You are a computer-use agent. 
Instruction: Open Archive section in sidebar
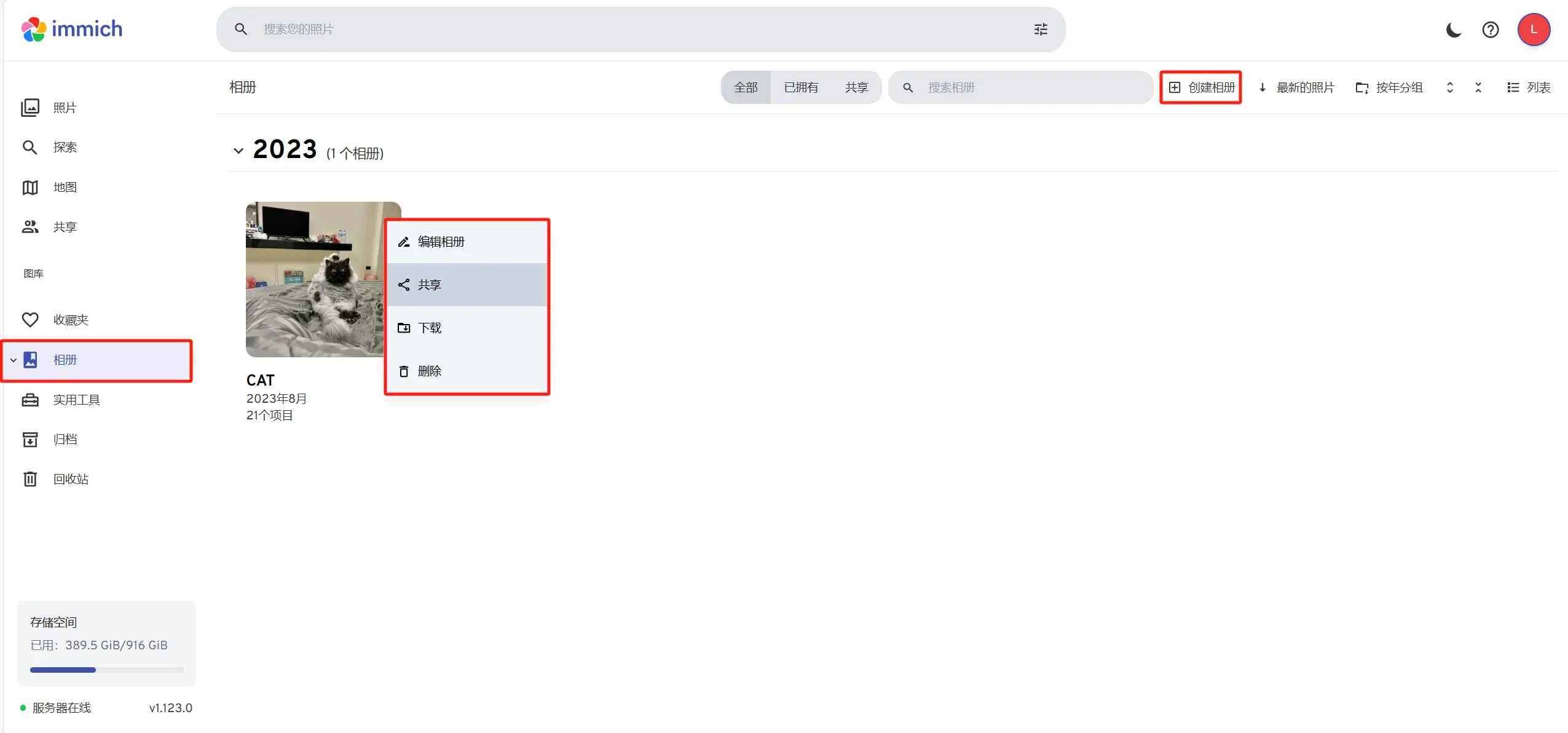pos(64,439)
